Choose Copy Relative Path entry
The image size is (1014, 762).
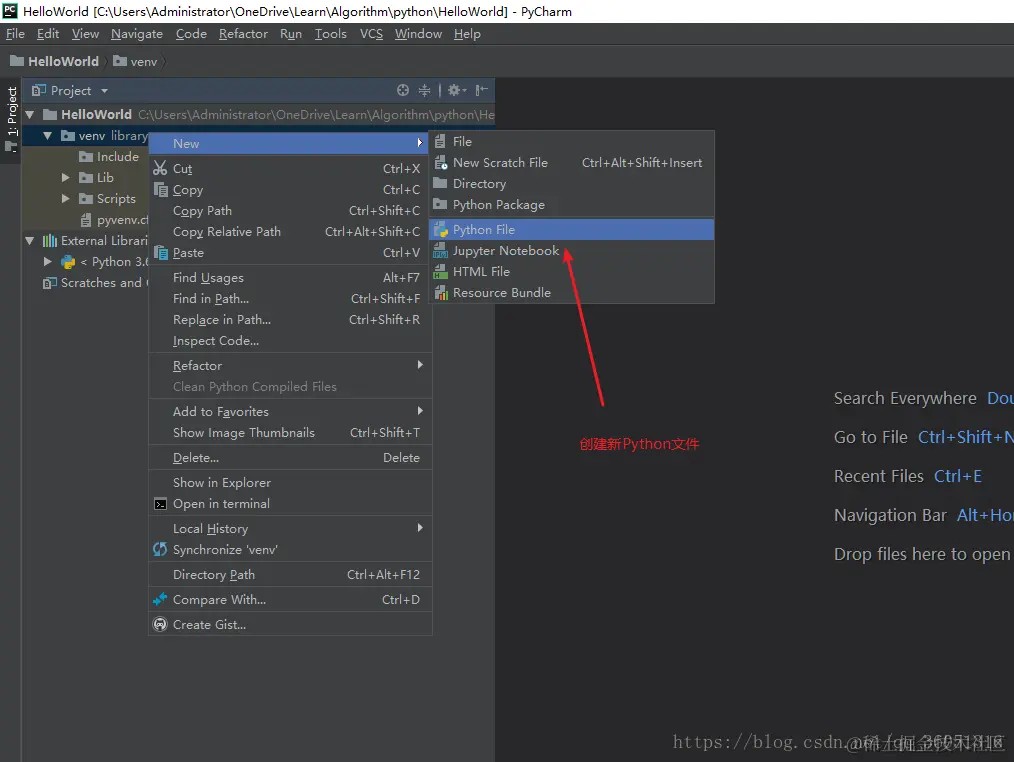click(x=290, y=232)
